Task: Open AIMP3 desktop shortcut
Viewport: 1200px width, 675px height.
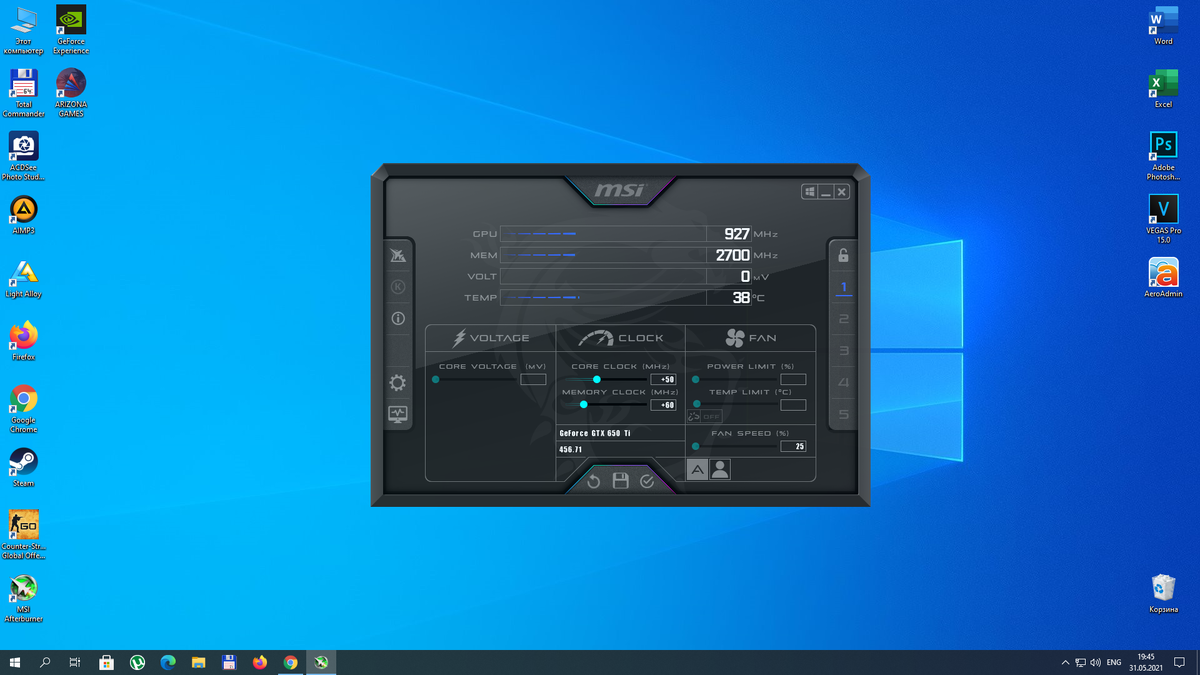Action: point(24,217)
